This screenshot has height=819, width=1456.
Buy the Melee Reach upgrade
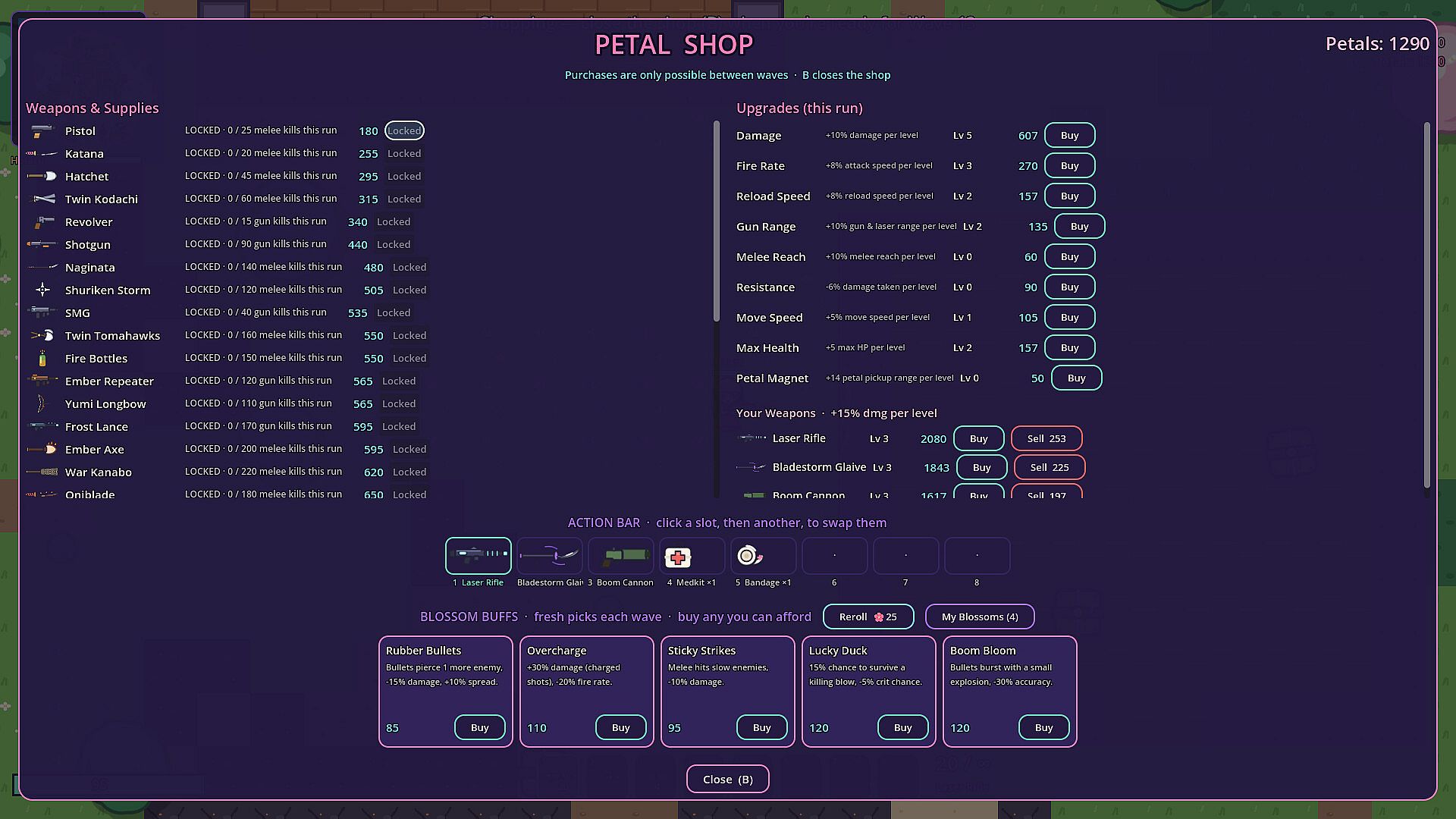click(1069, 256)
